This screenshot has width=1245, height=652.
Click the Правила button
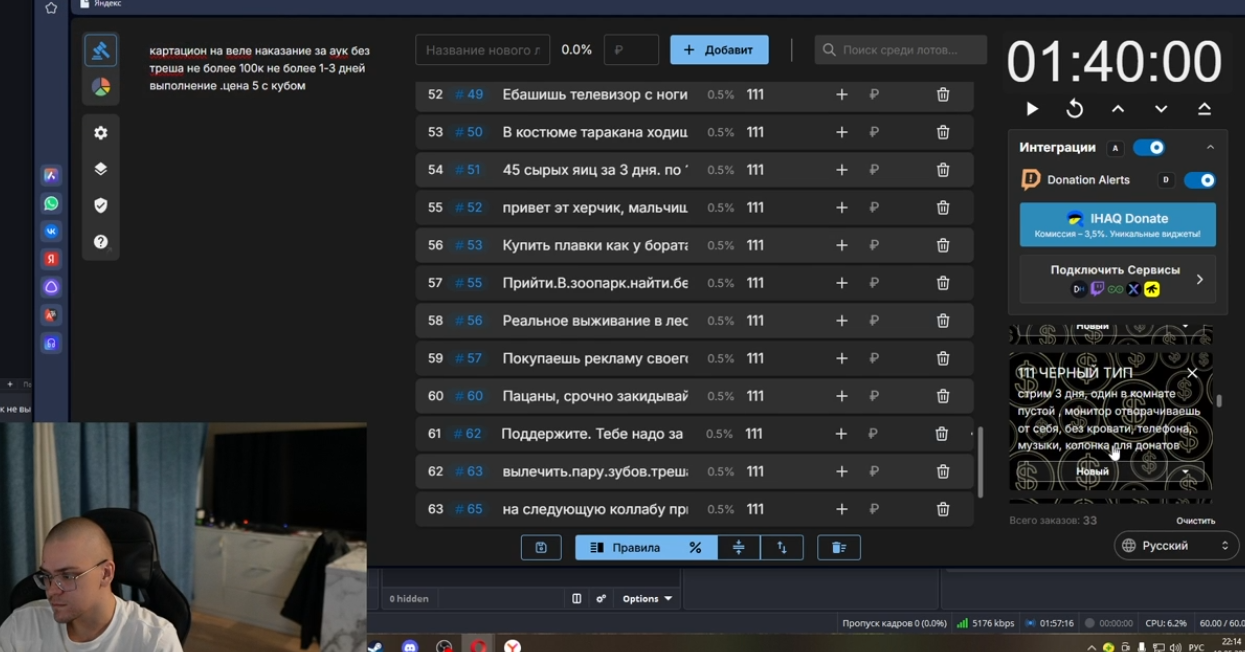626,547
